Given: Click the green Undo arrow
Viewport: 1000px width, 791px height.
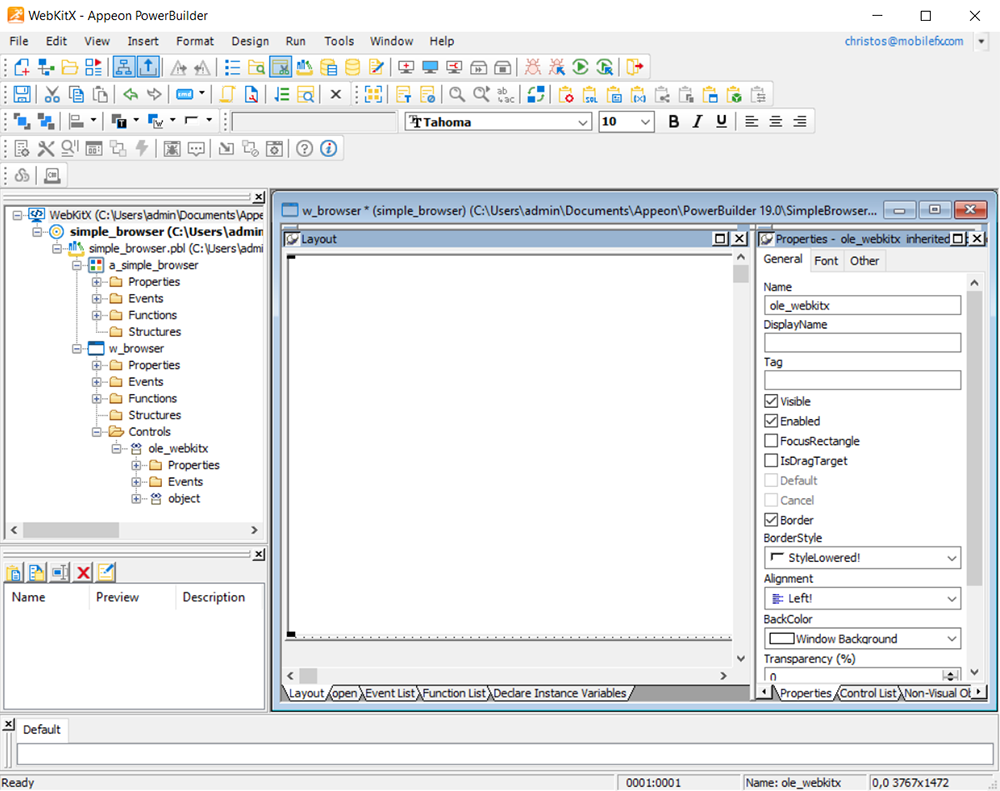Looking at the screenshot, I should (x=131, y=95).
